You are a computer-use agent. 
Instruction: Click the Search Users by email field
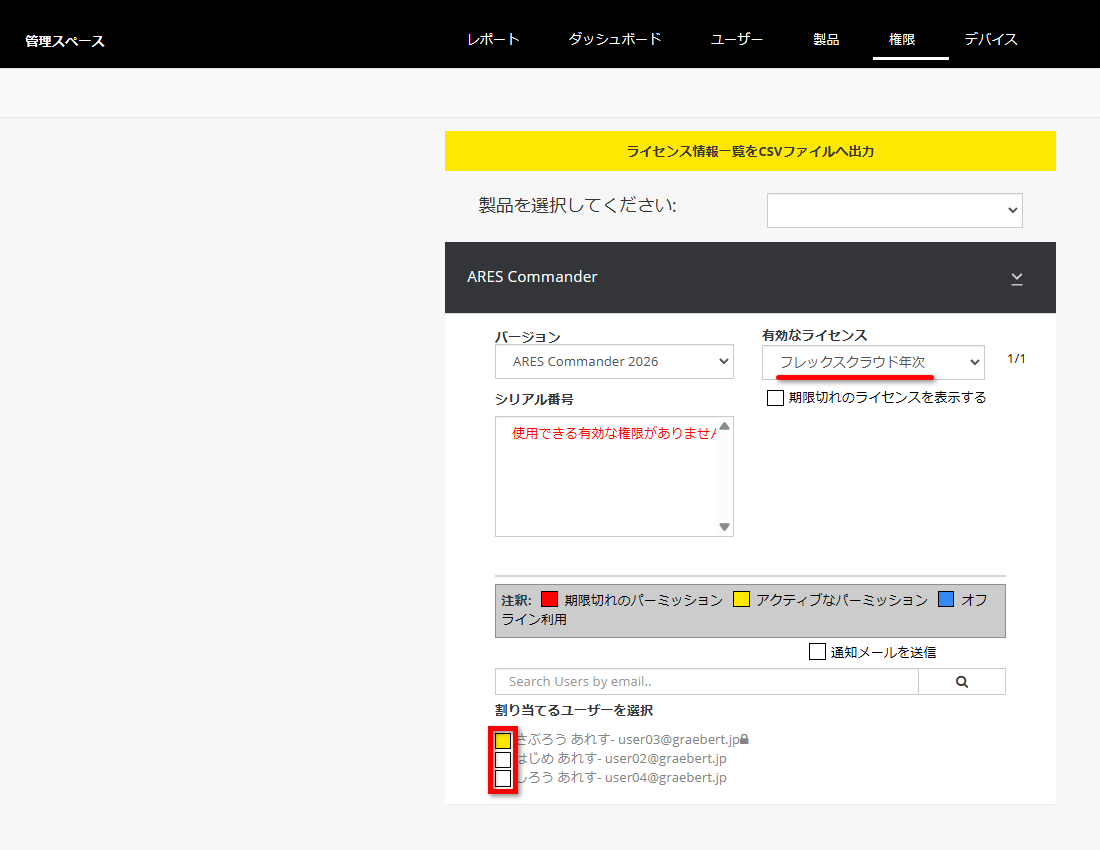pos(706,682)
